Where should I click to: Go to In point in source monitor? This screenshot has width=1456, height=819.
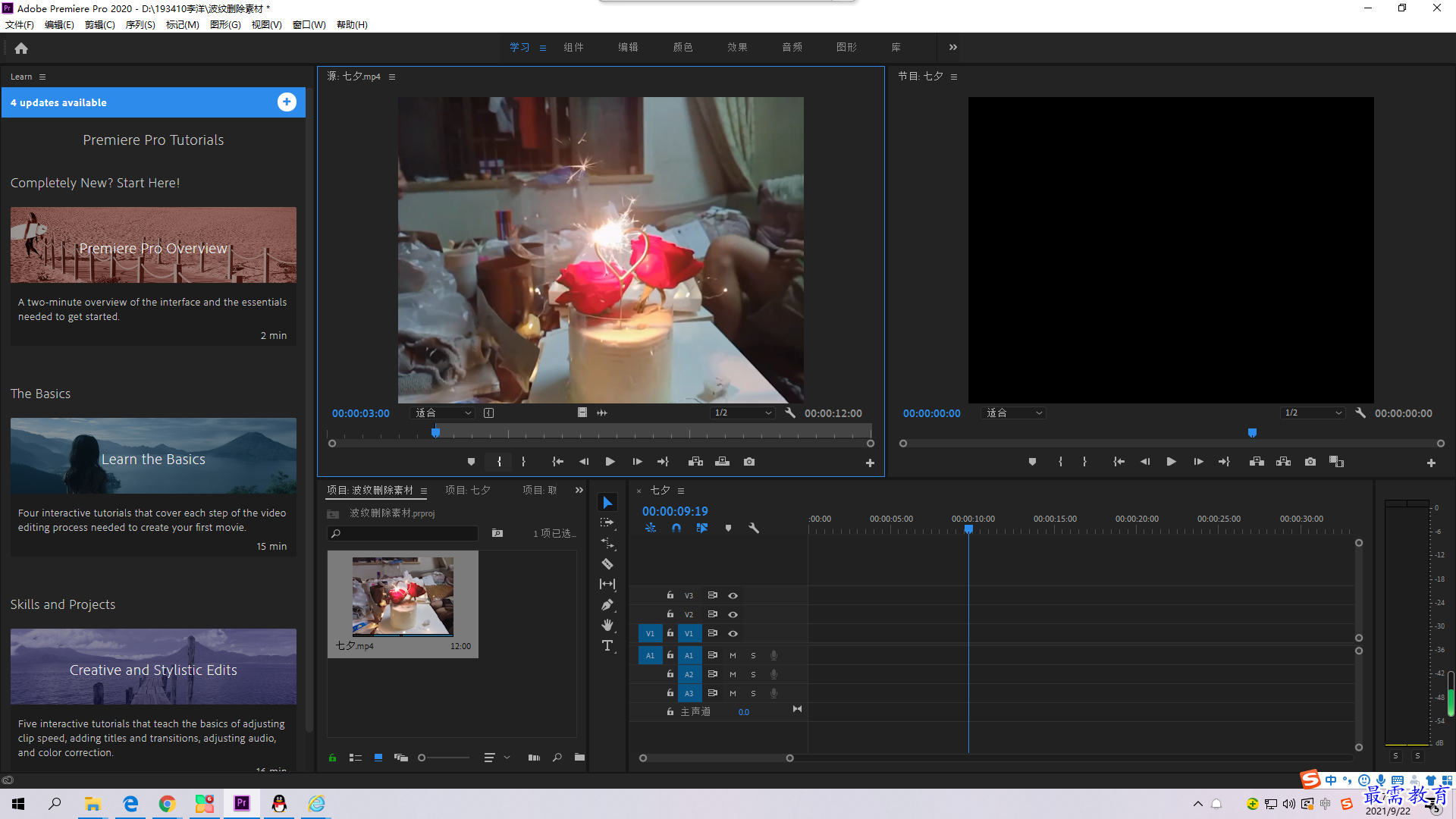tap(557, 462)
